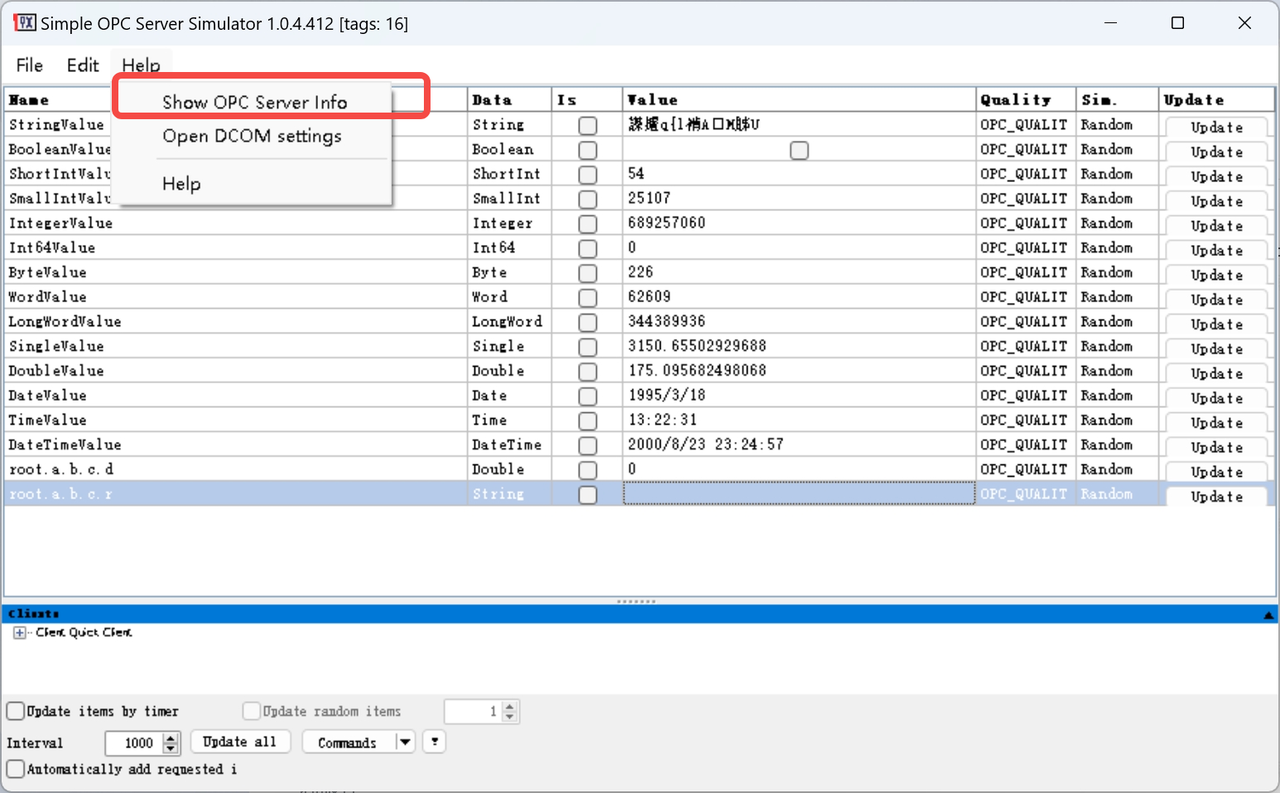Check the Is box for the DoubleValue row
This screenshot has height=793, width=1280.
[587, 371]
